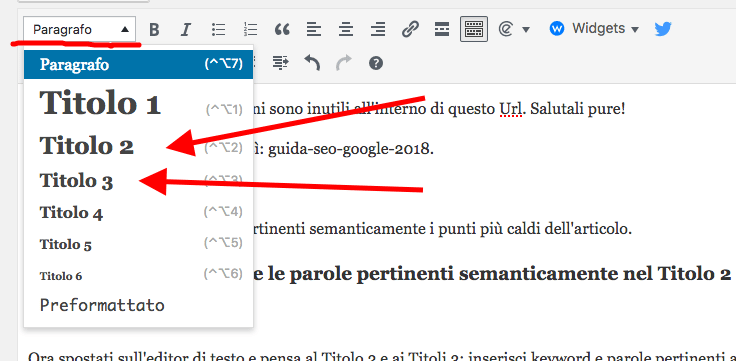Choose Titolo 3 heading format

point(138,181)
